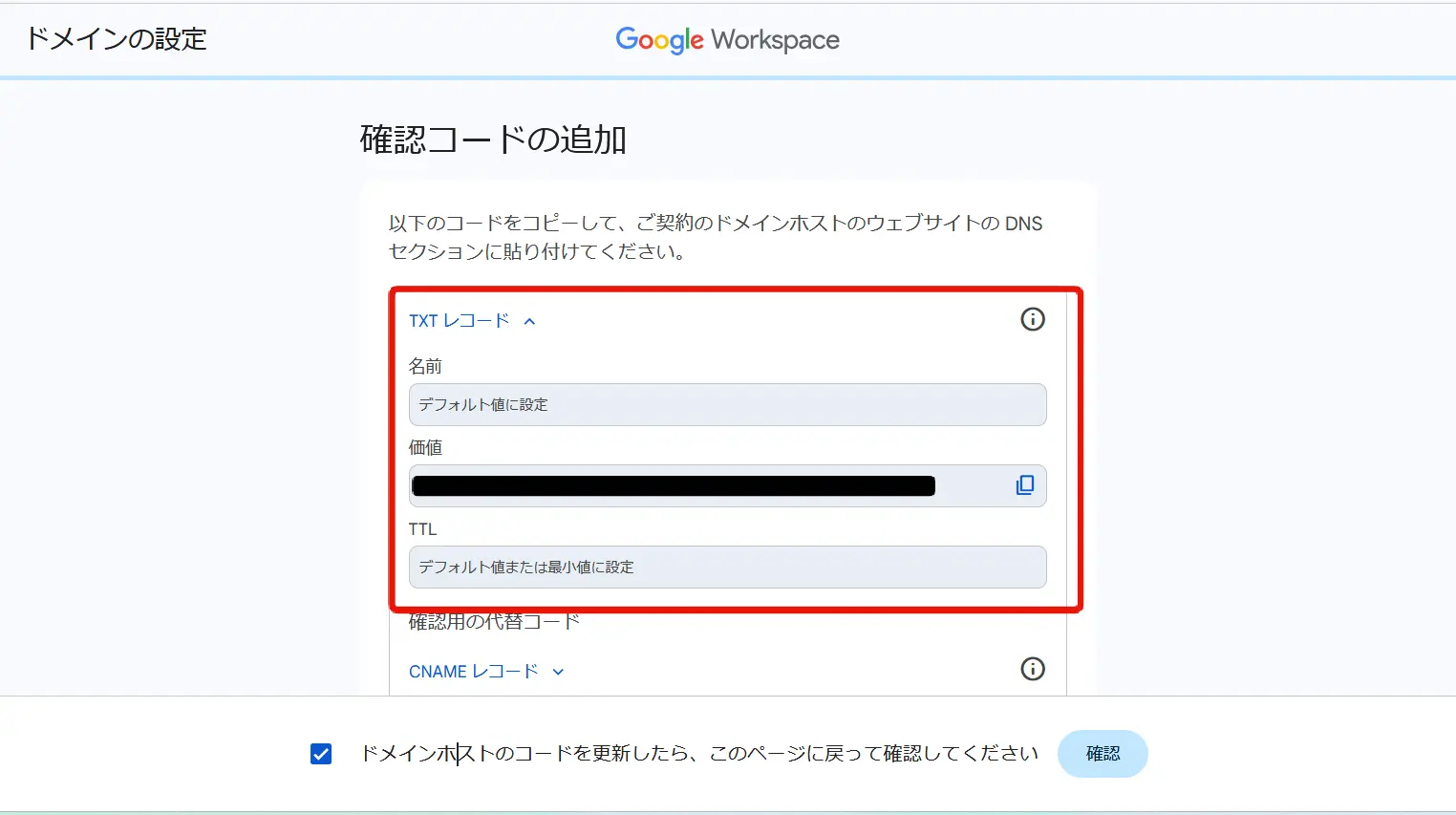Click the checkbox label about ドメインホストのコード
The image size is (1456, 815).
[x=699, y=754]
